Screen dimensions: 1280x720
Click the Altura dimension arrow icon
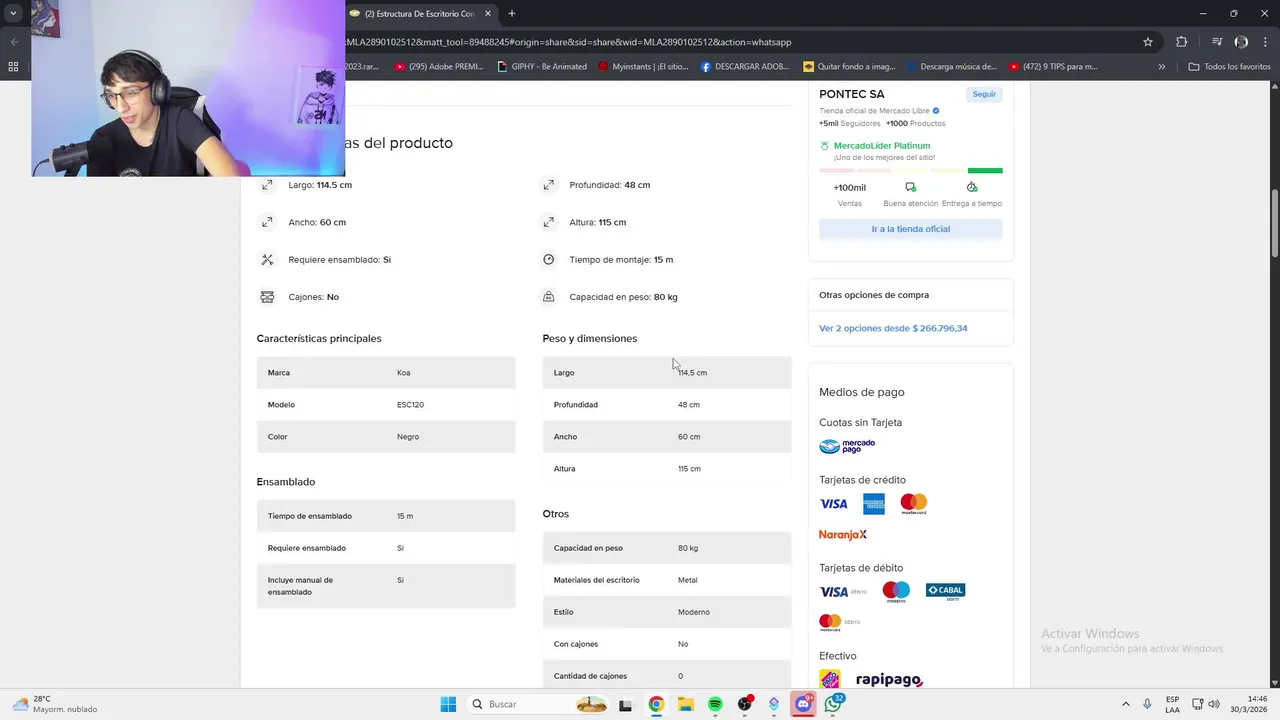click(548, 222)
